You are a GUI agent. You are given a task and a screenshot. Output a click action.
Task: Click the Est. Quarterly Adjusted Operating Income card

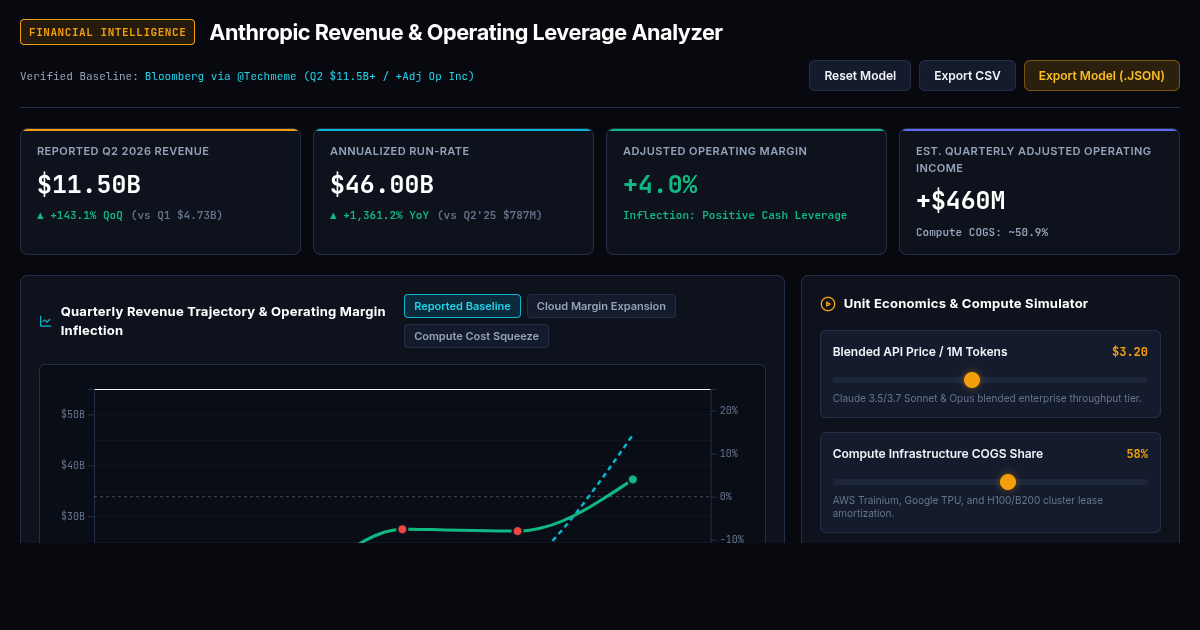(x=1039, y=192)
